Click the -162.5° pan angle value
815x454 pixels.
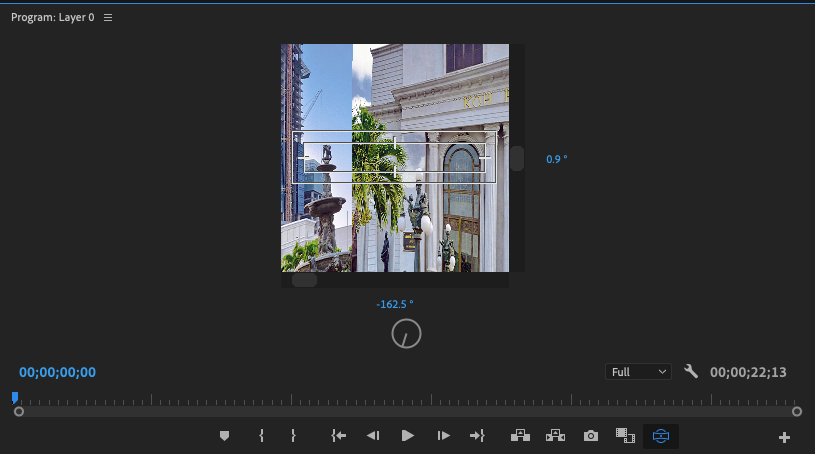395,304
